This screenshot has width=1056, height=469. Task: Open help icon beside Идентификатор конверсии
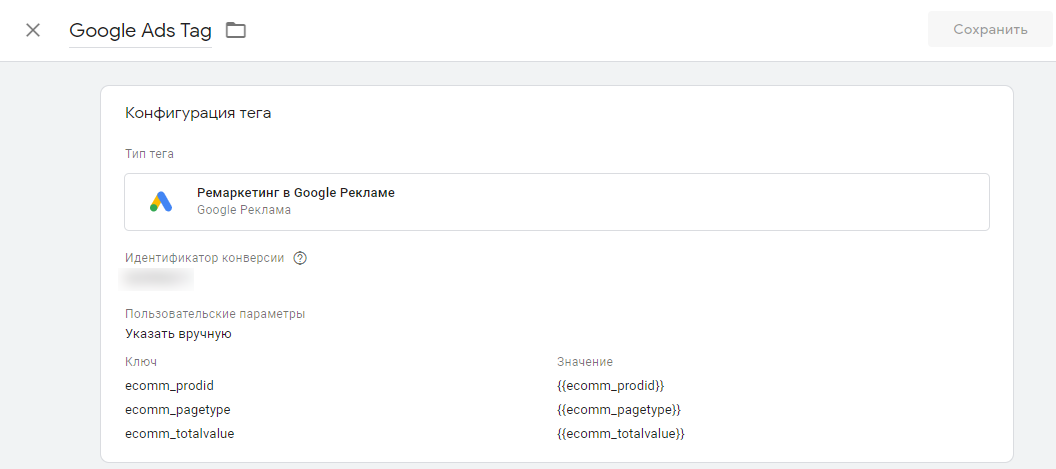[x=300, y=258]
